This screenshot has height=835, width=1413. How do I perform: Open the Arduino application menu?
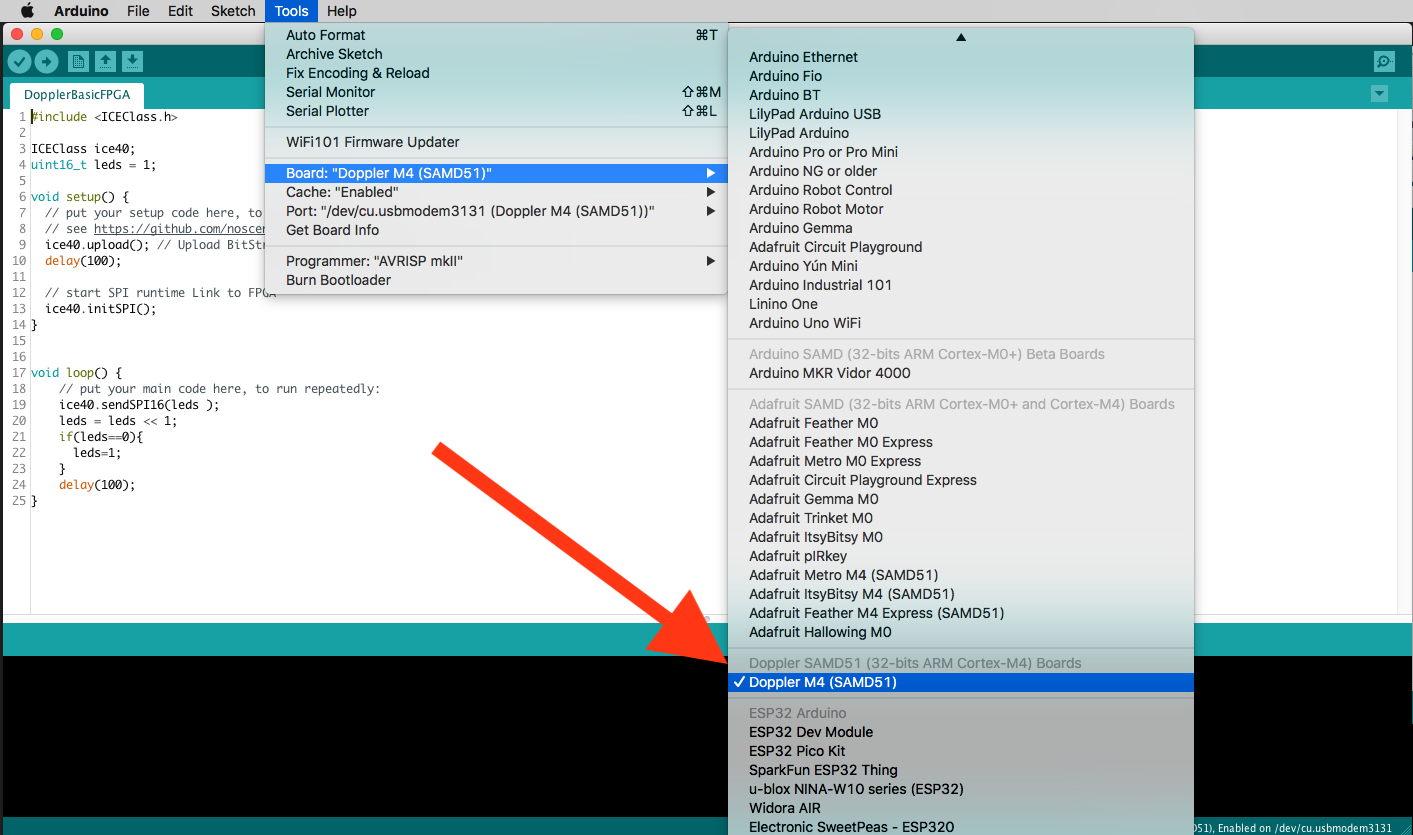coord(82,11)
